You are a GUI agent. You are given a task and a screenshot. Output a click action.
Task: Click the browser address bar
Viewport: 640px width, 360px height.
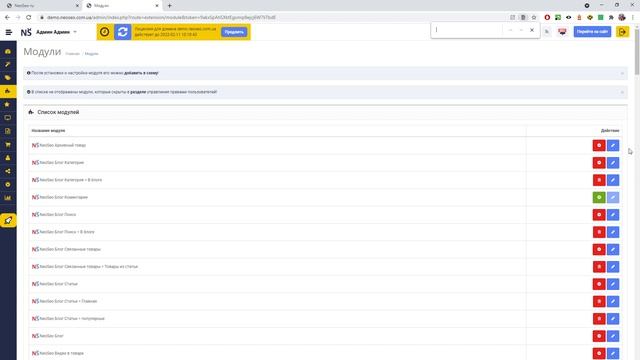coord(273,18)
